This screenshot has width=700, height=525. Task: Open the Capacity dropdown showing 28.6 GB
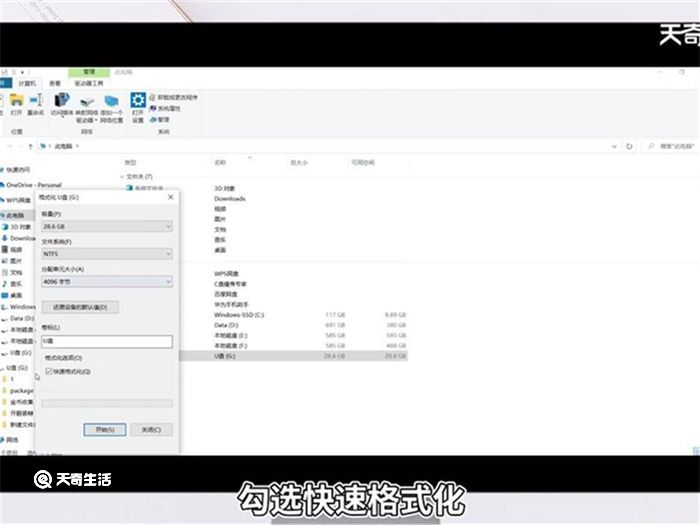pos(107,227)
